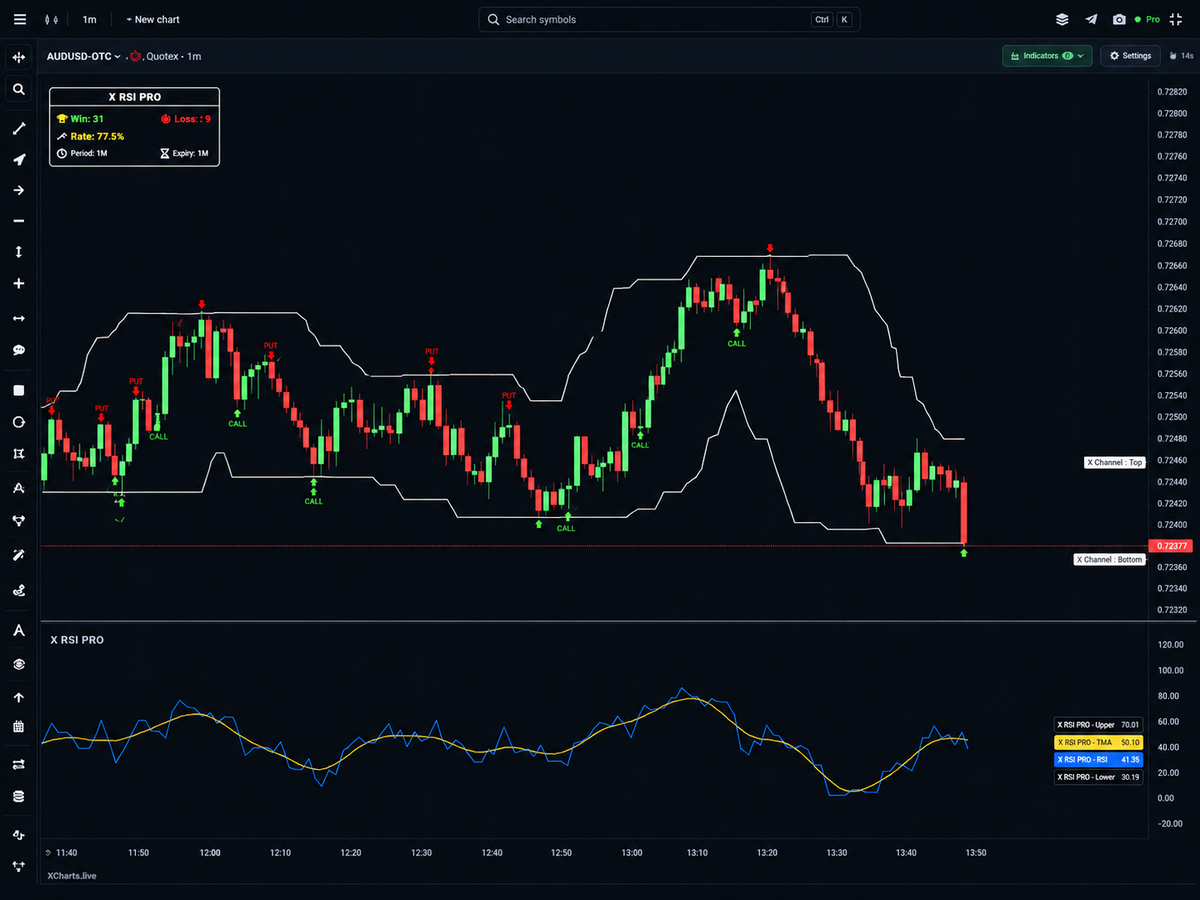Select the large A text tool
Screen dimensions: 1200x900
coord(18,630)
